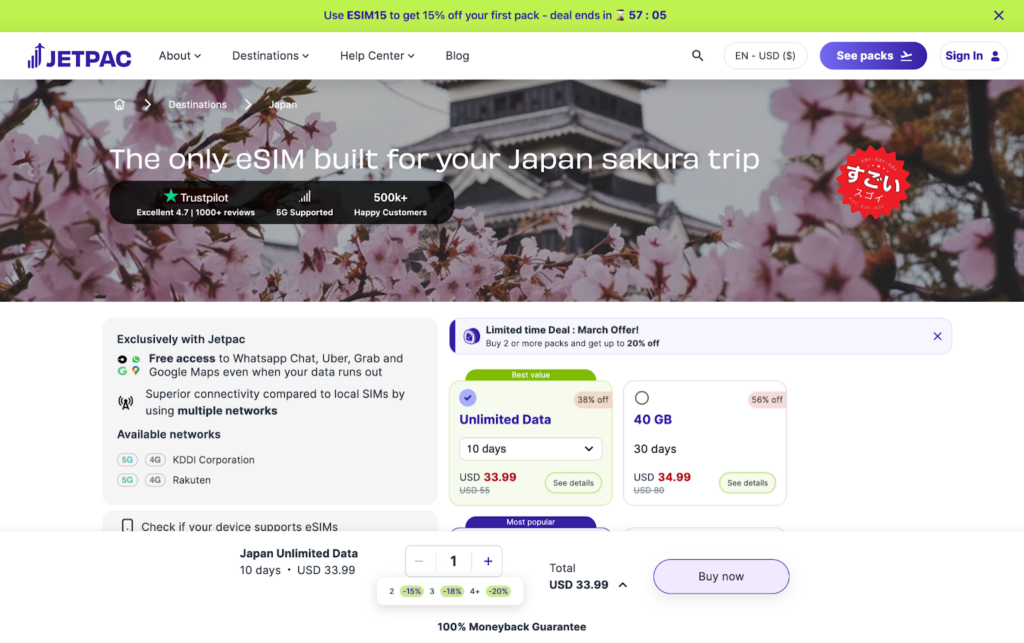Open the 10 days duration dropdown

(530, 448)
